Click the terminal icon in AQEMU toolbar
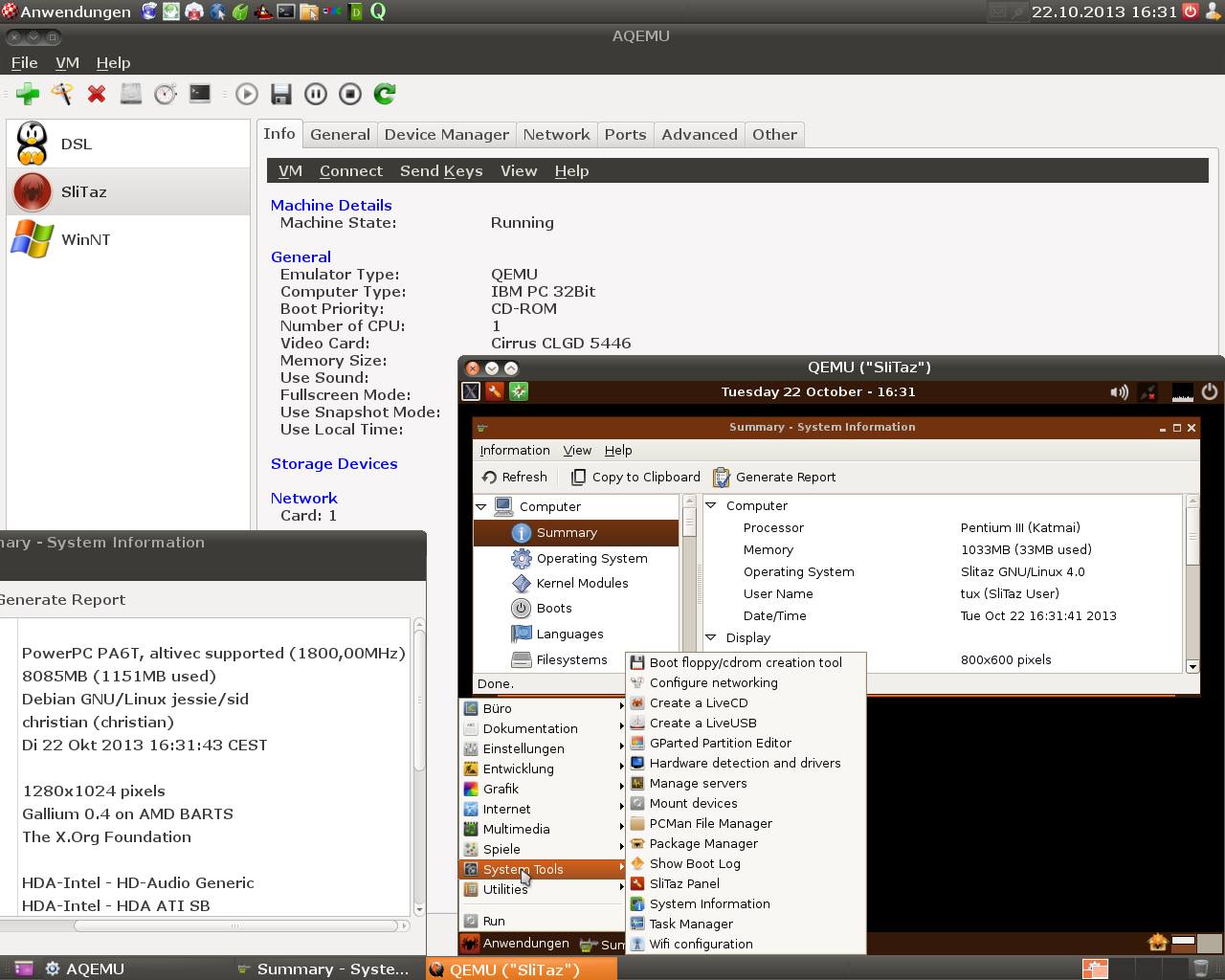 tap(200, 94)
